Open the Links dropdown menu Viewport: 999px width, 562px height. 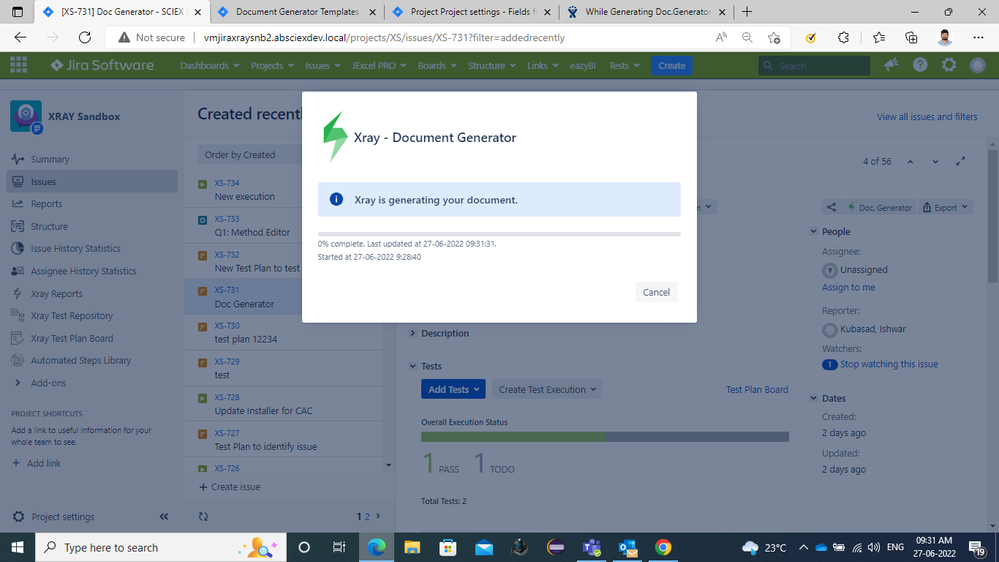(542, 66)
